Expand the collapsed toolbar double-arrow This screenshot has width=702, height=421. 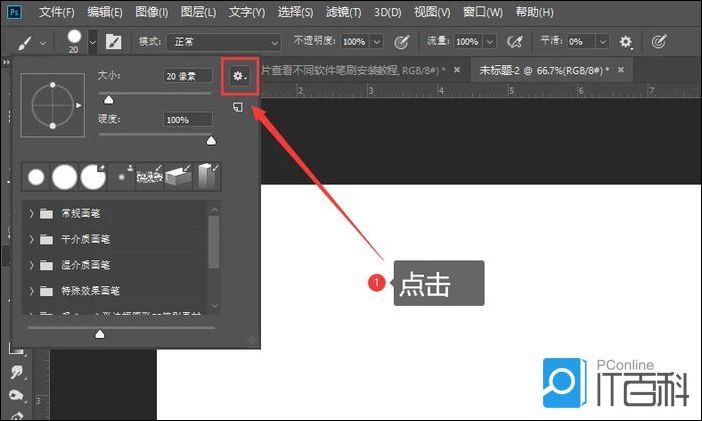pyautogui.click(x=6, y=62)
